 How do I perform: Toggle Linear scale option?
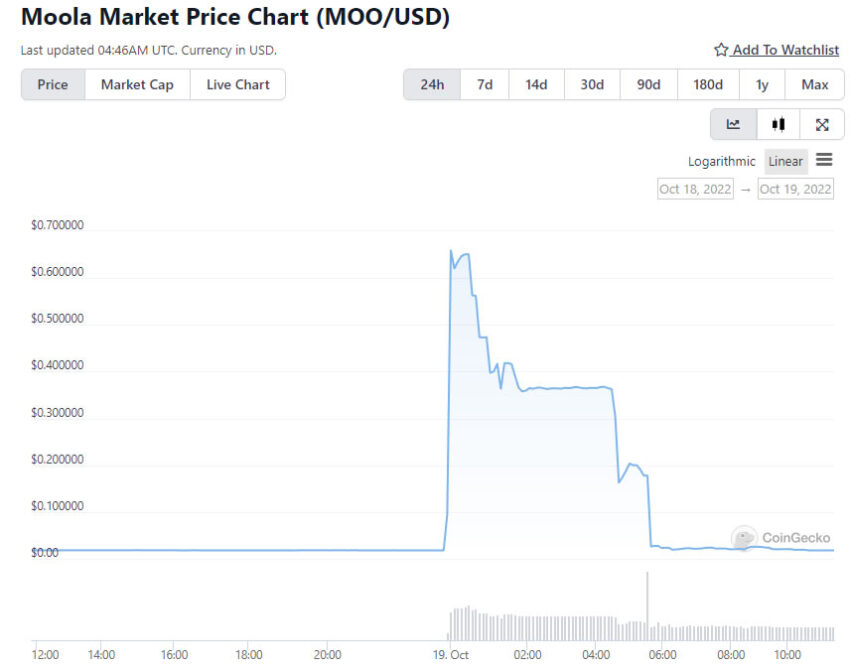(x=785, y=161)
